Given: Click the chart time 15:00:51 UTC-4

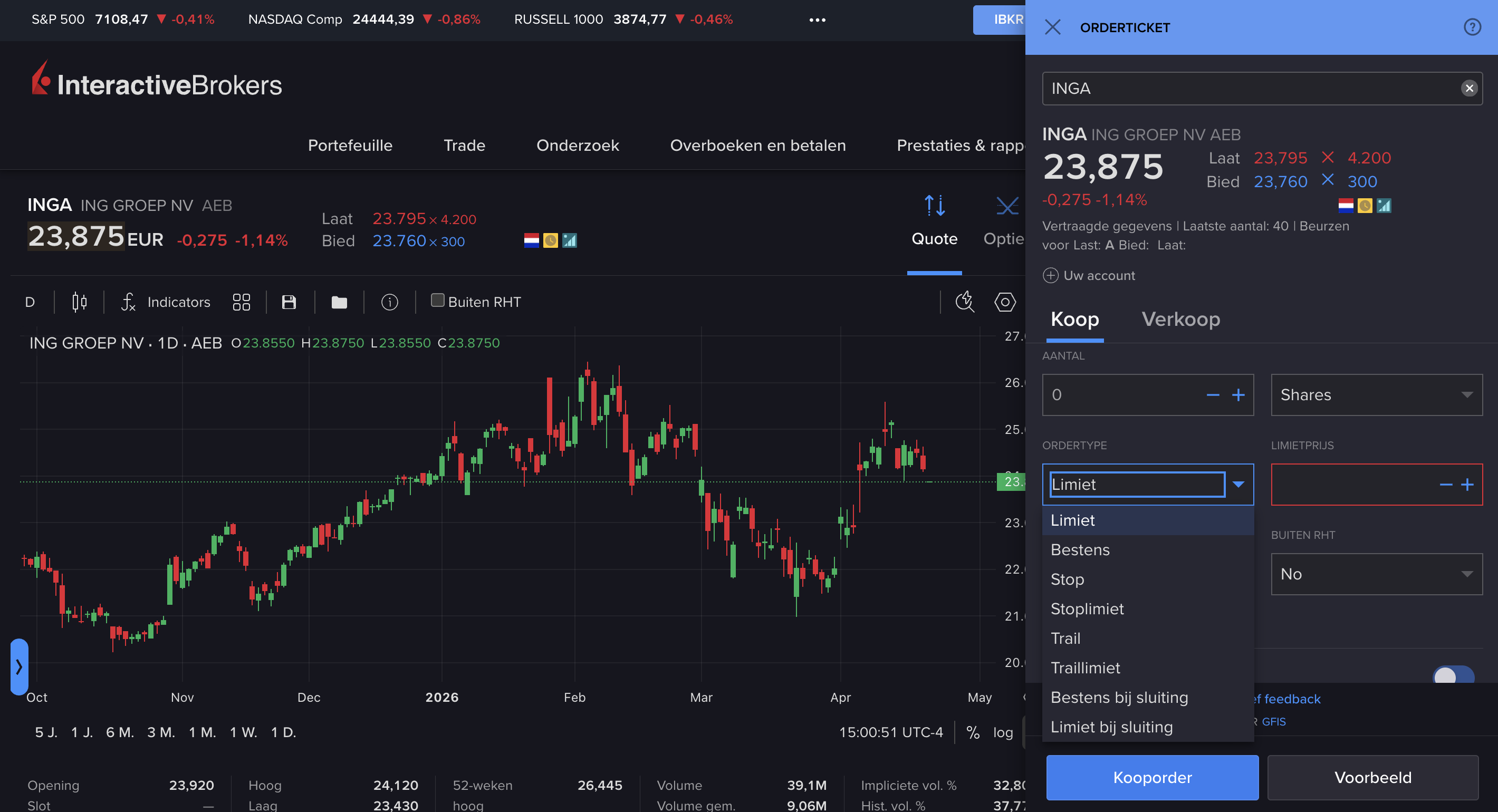Looking at the screenshot, I should click(x=891, y=732).
